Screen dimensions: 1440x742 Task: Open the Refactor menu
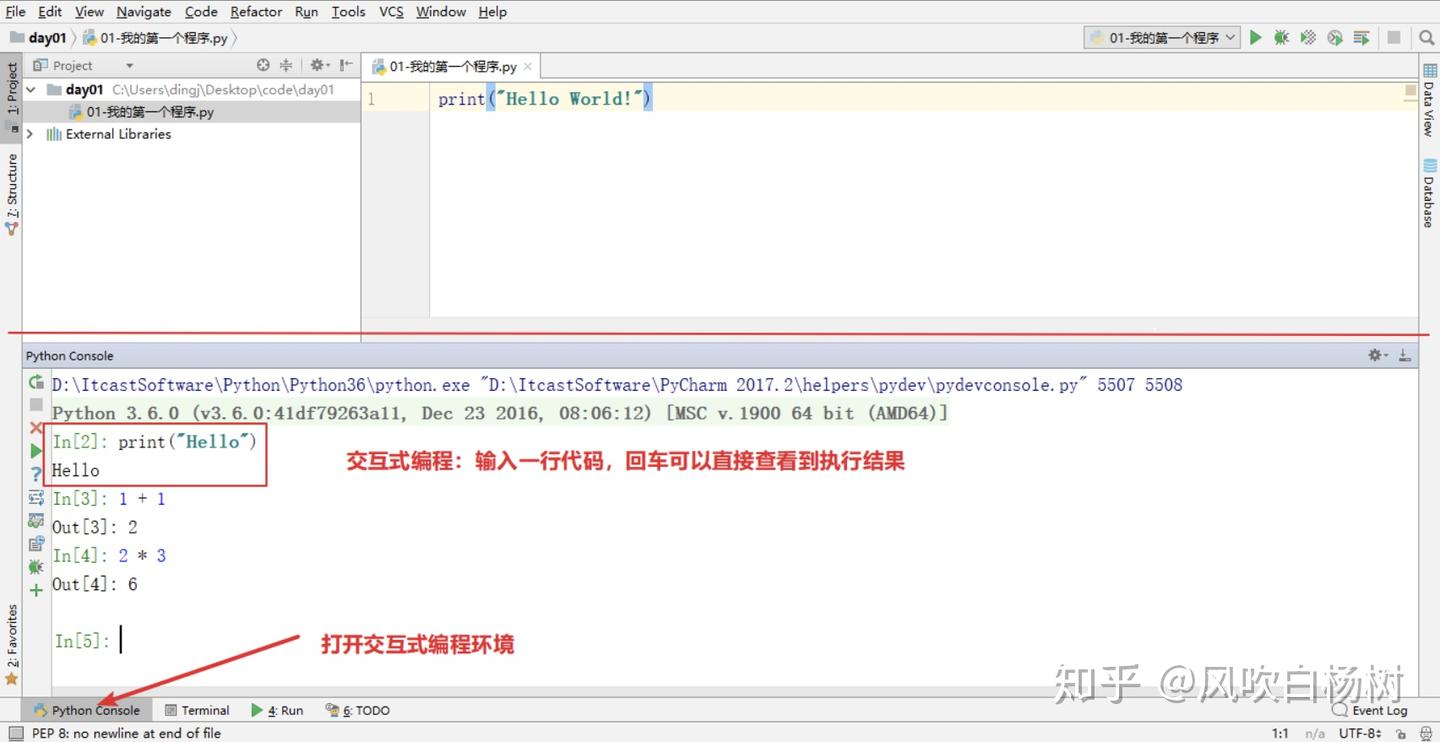tap(255, 11)
